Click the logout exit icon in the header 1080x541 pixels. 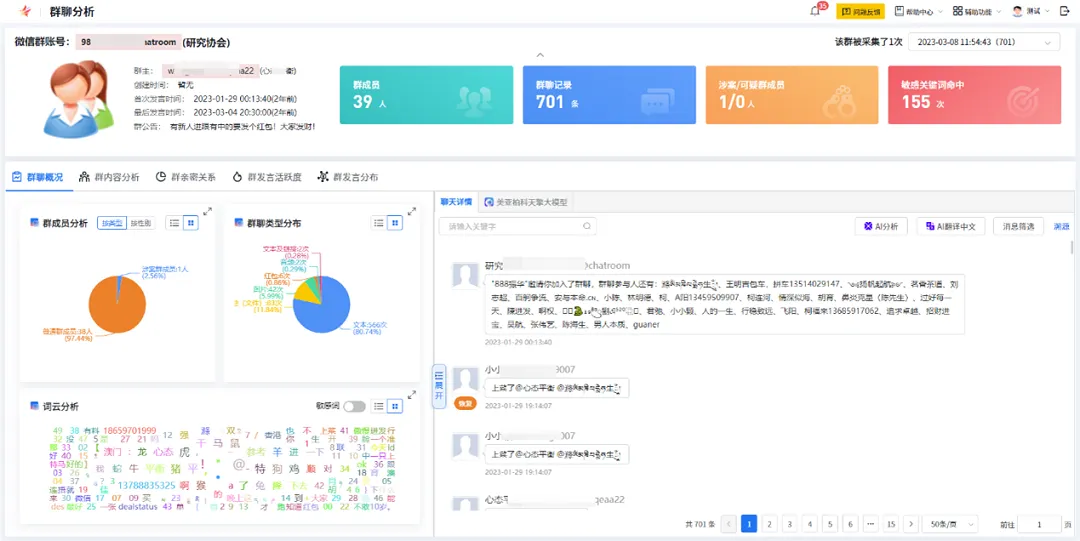coord(1063,11)
